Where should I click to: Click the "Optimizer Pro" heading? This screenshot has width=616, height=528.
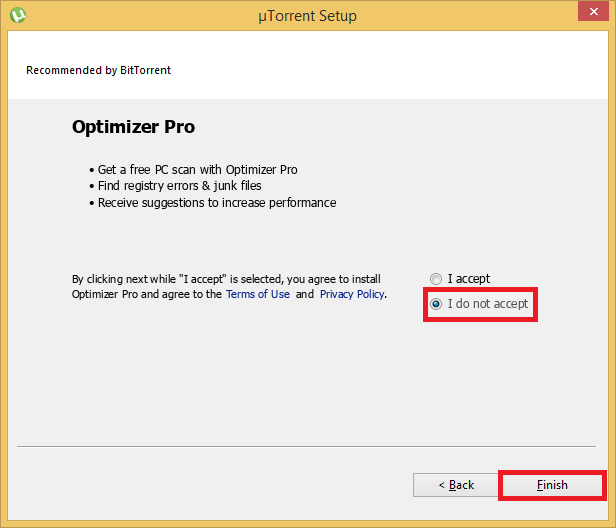pos(133,127)
